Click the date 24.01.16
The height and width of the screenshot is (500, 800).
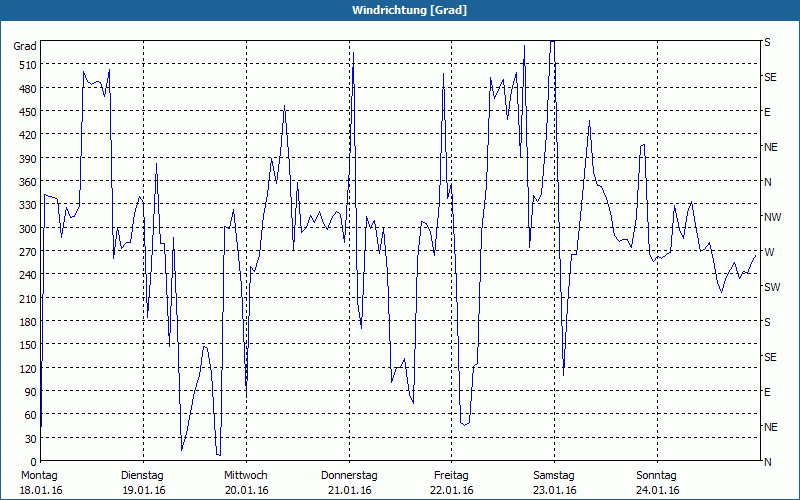658,490
